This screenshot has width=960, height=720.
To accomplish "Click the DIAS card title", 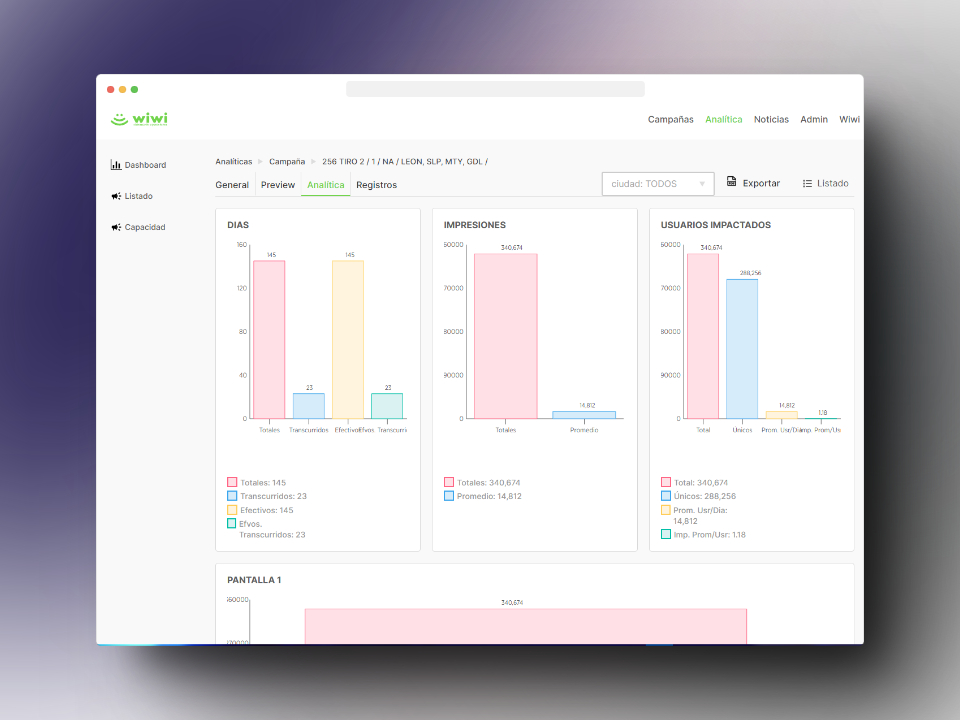I will click(238, 225).
